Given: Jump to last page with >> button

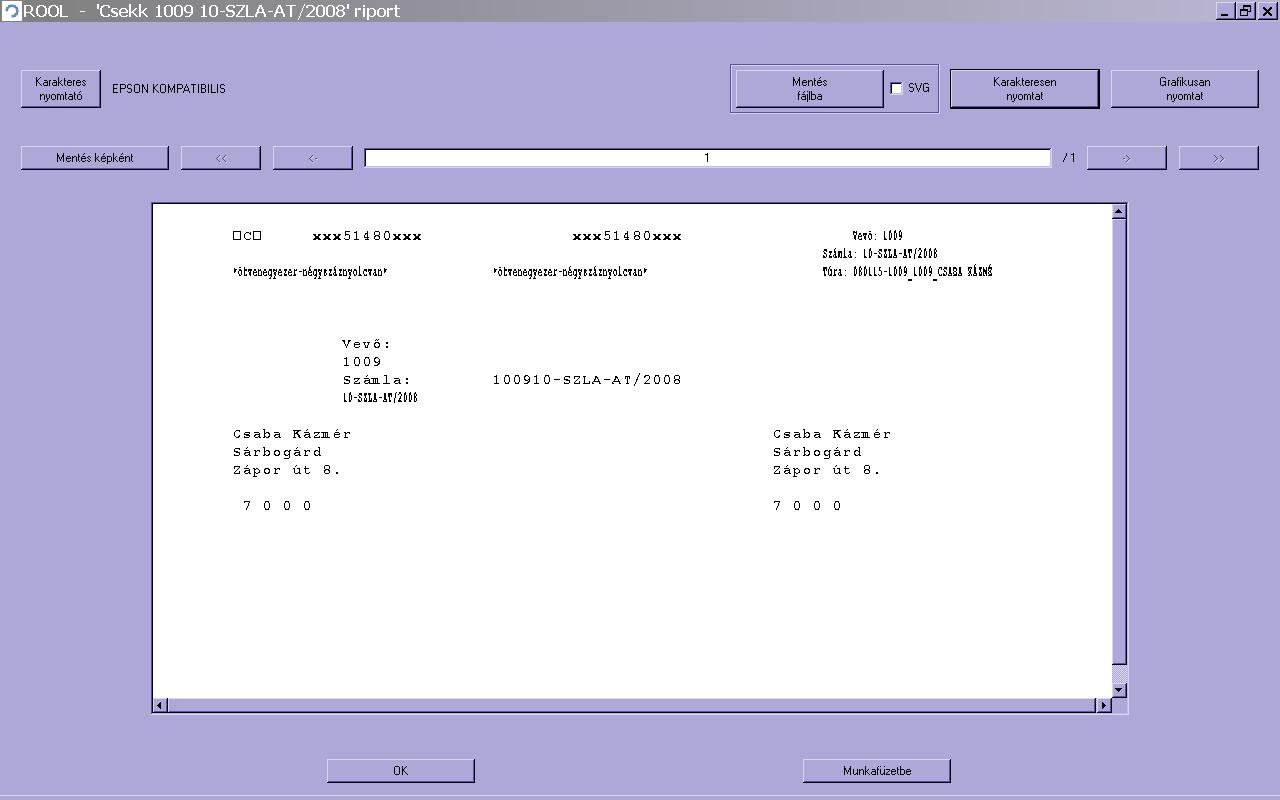Looking at the screenshot, I should pos(1218,158).
